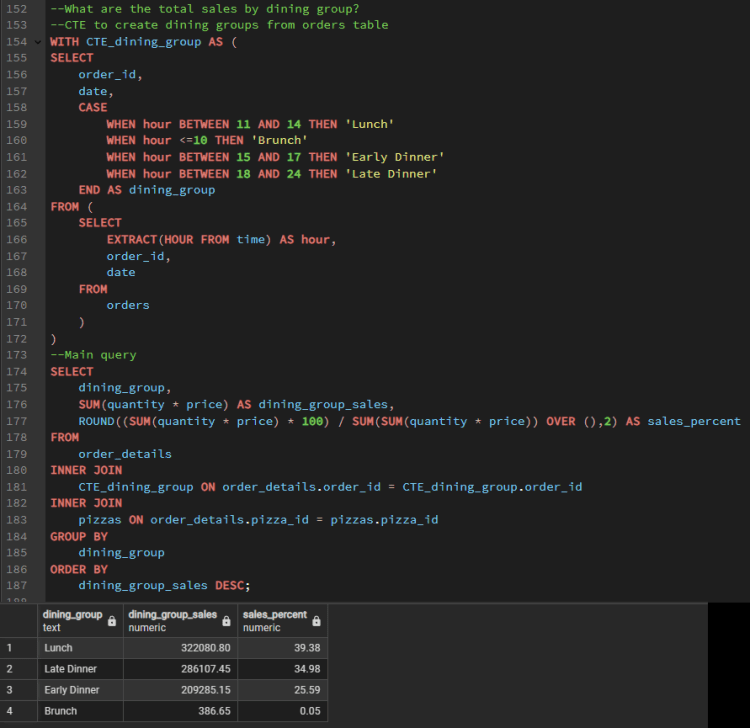
Task: Click the lock icon on dining_group_sales column
Action: pyautogui.click(x=227, y=621)
